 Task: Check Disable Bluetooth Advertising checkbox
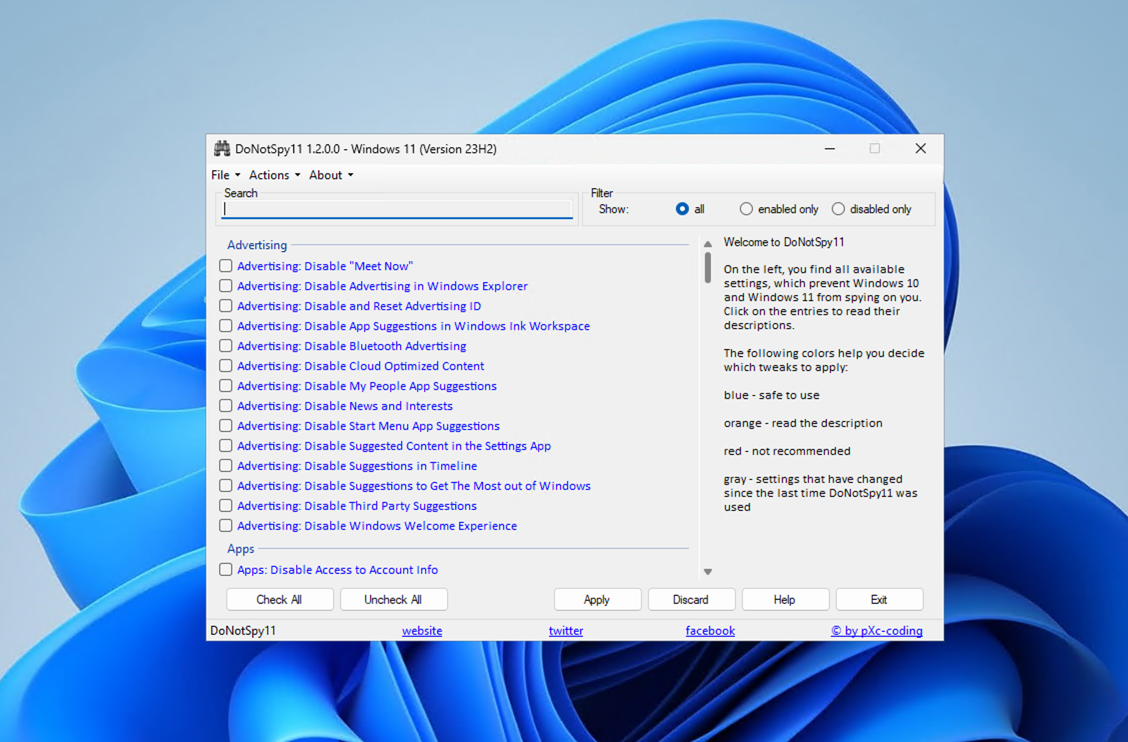click(226, 345)
